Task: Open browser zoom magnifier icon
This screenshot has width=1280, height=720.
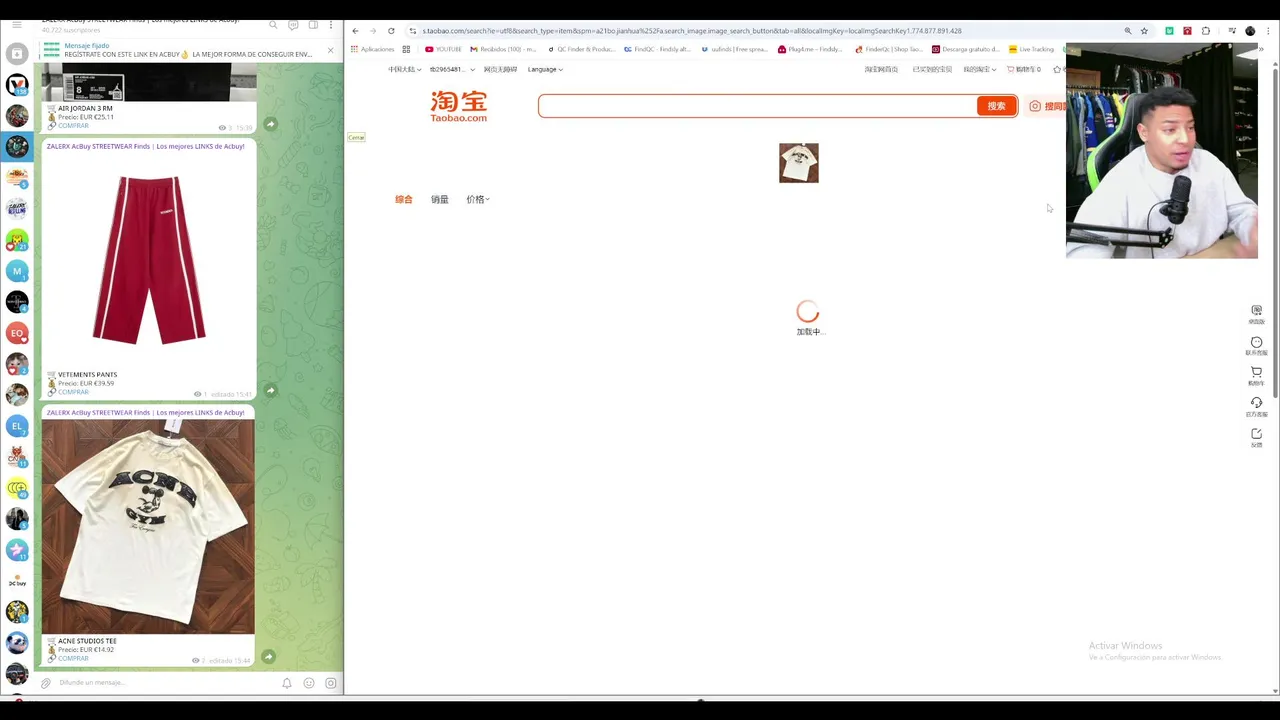Action: [x=1128, y=31]
